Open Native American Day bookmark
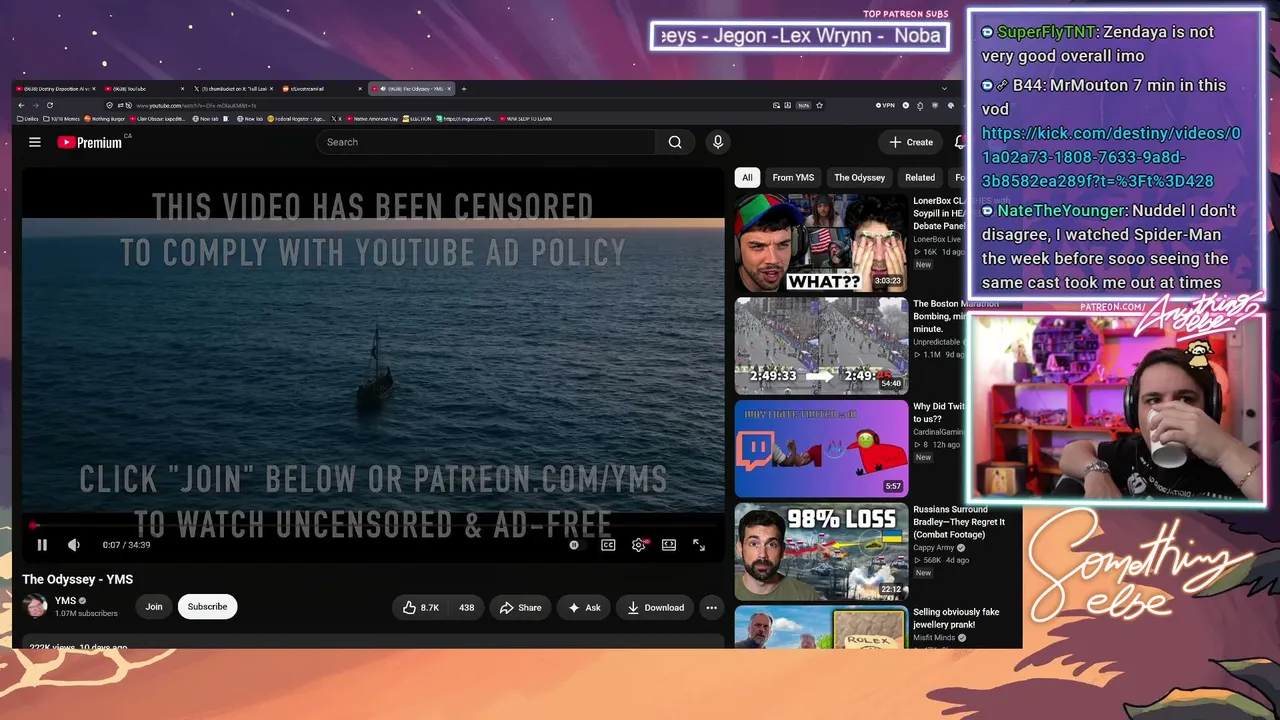Screen dimensions: 1280x720 pos(371,119)
